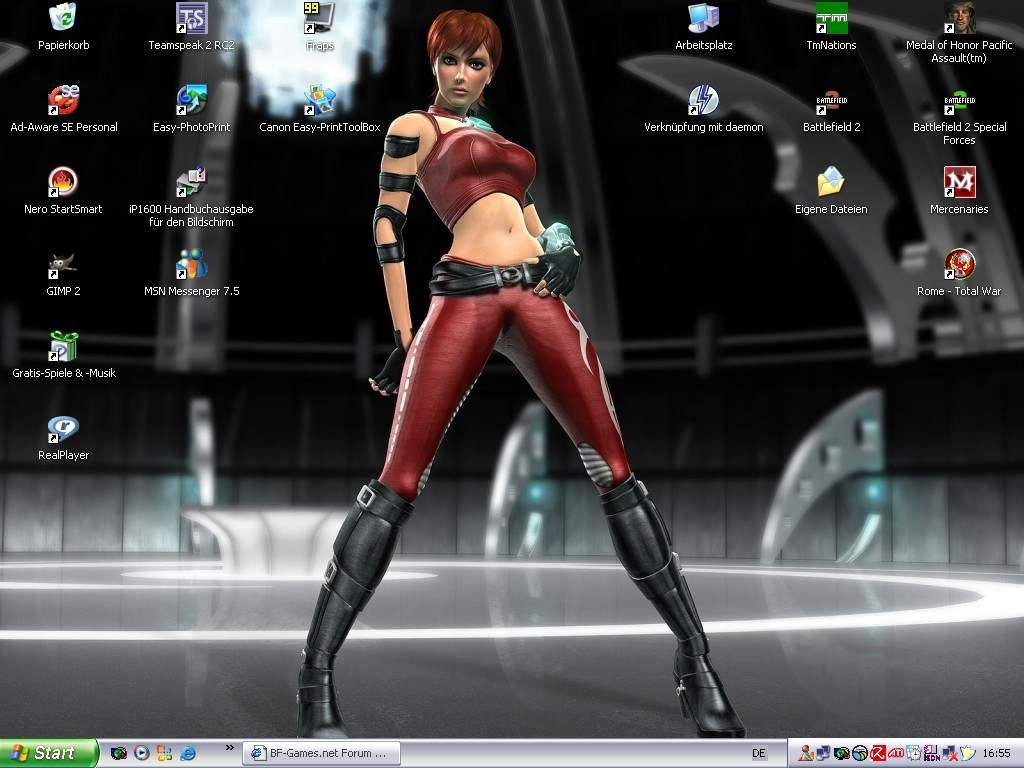Switch to BF-Games.net Forum taskbar window
Viewport: 1024px width, 768px height.
(321, 753)
